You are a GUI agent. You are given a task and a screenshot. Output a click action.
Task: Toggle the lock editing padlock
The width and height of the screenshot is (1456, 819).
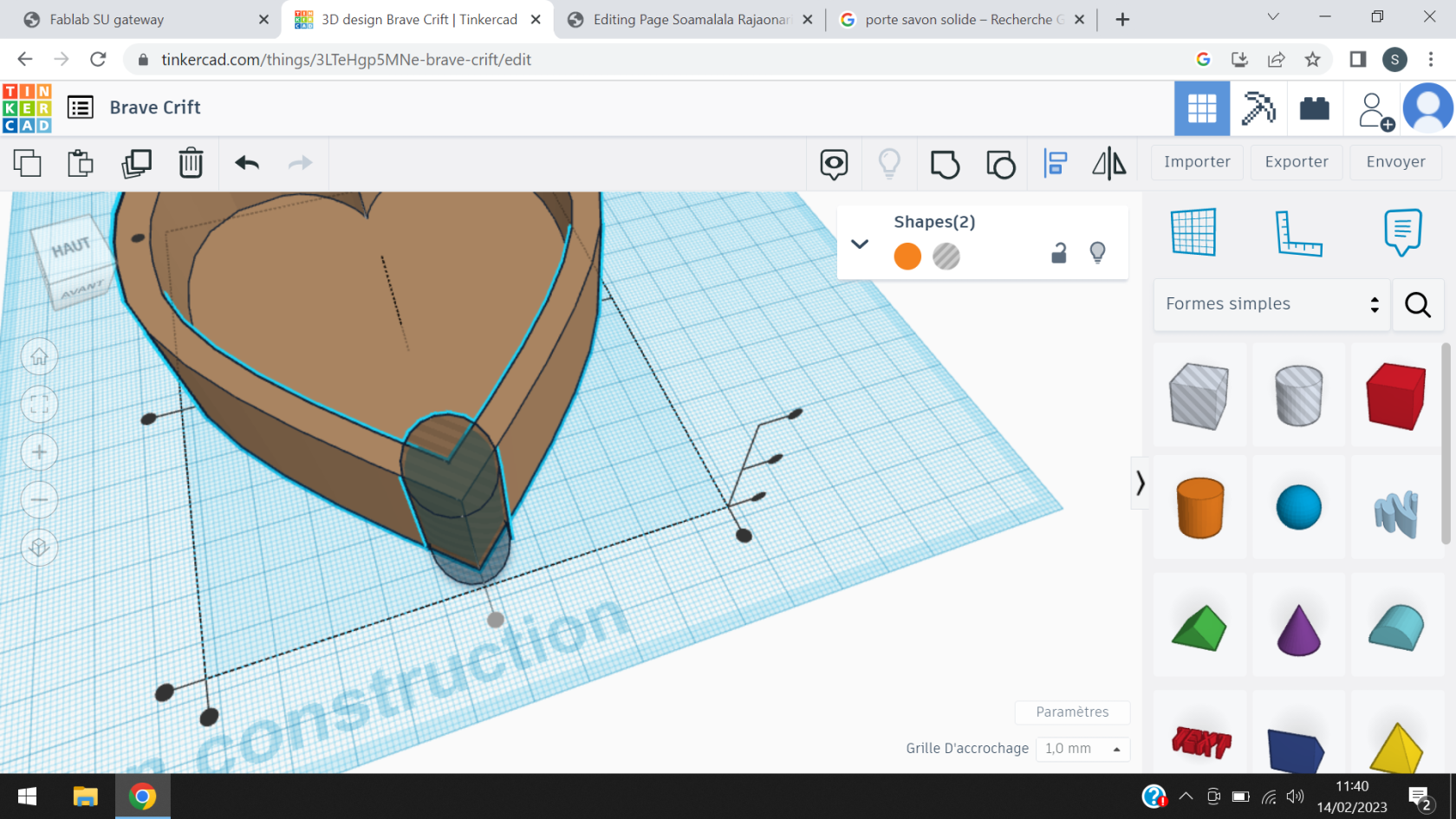[1058, 253]
